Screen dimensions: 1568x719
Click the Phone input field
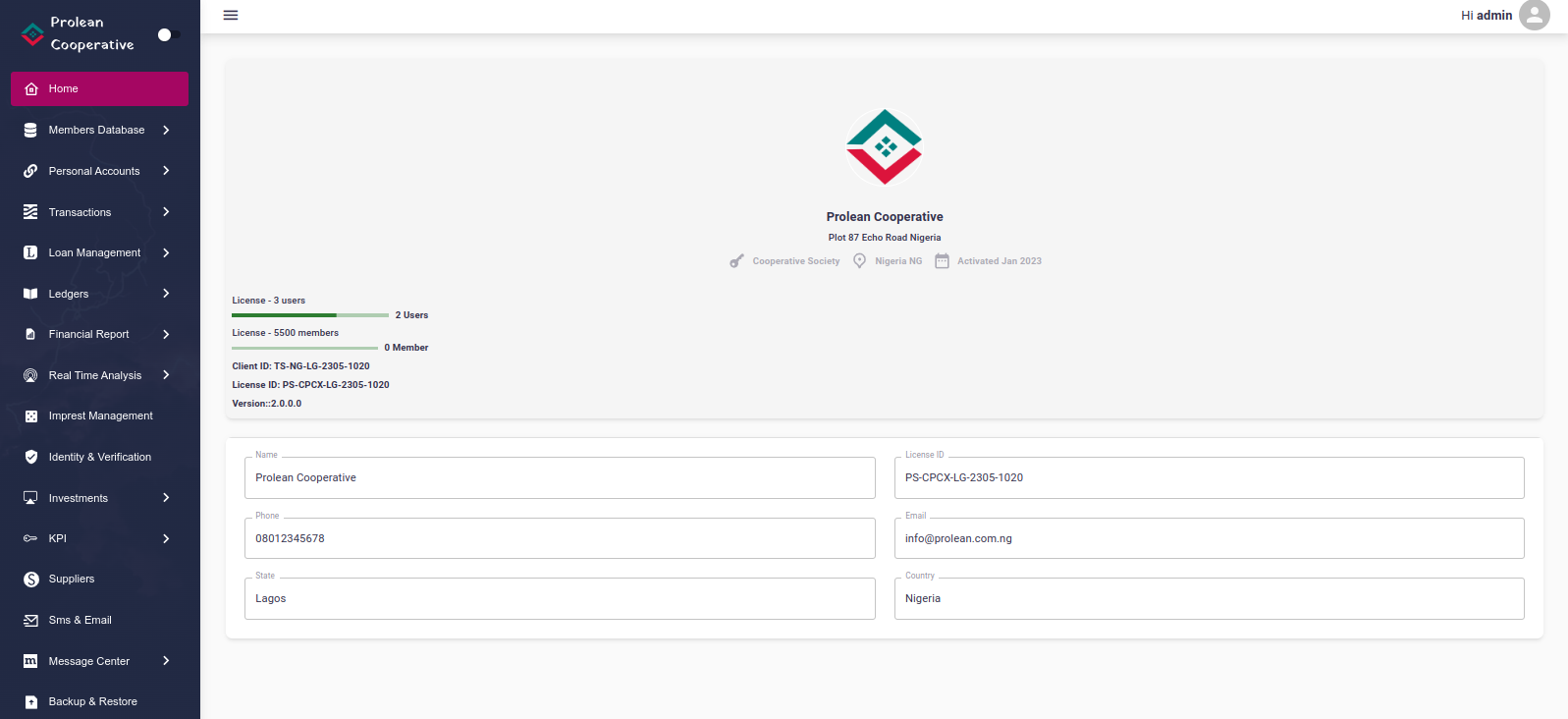560,538
